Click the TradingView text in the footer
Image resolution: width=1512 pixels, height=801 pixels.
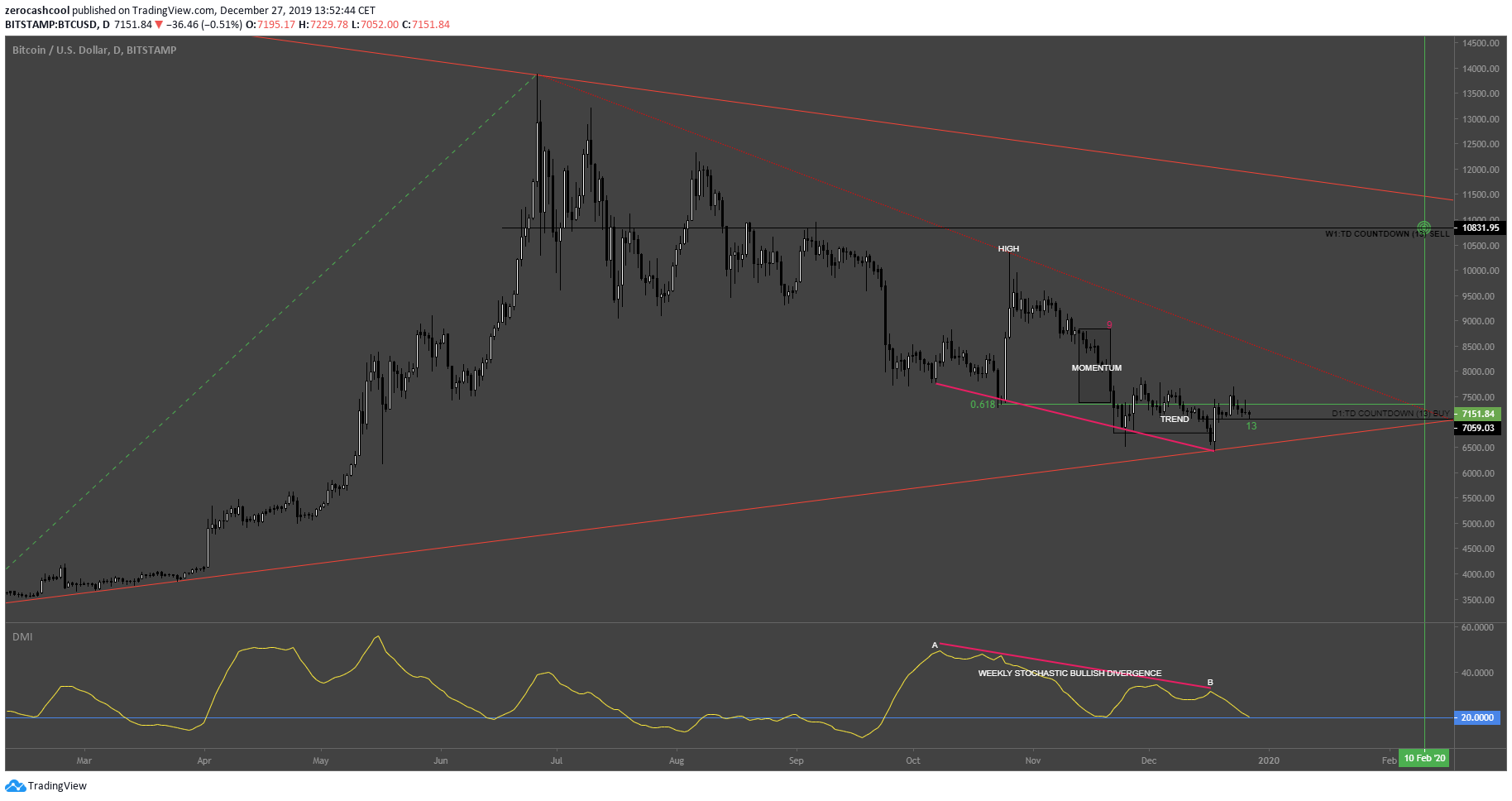57,786
